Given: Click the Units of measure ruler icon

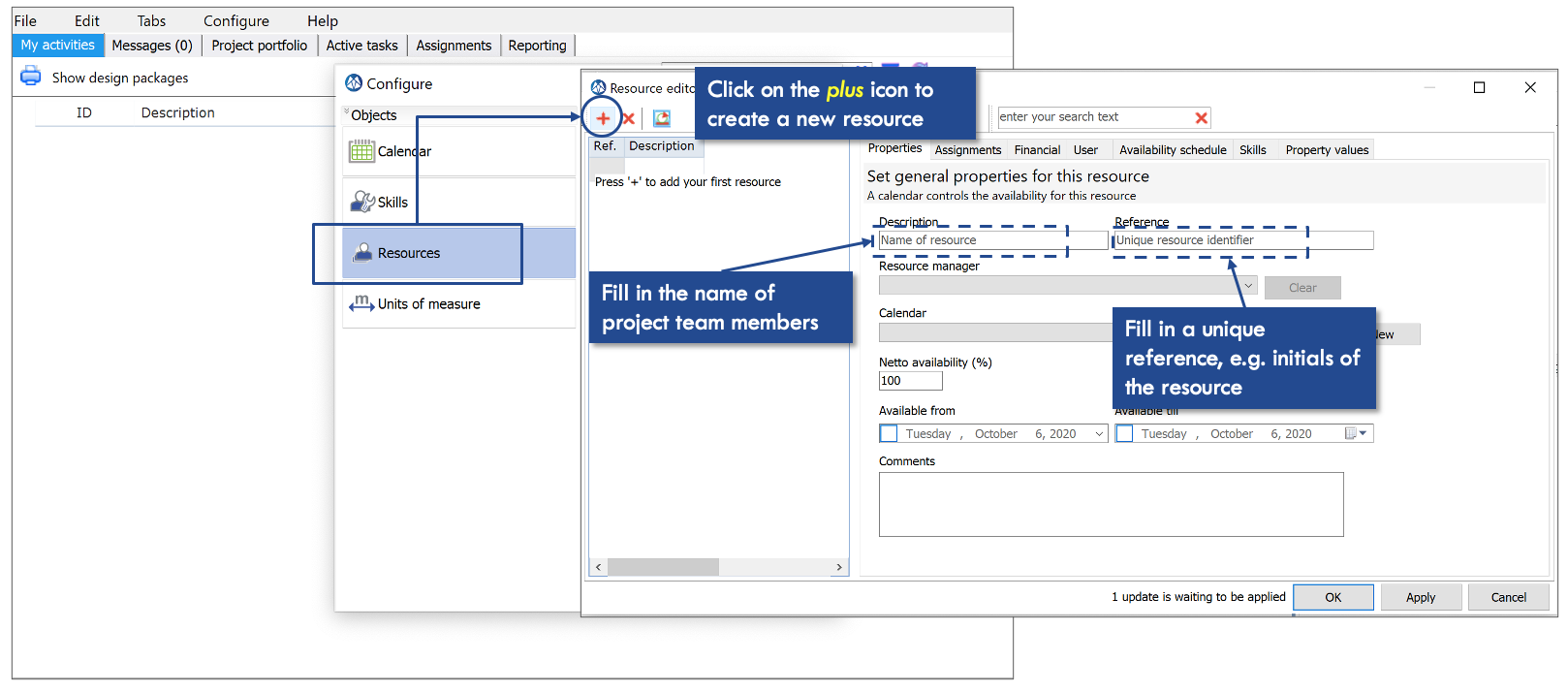Looking at the screenshot, I should 361,303.
